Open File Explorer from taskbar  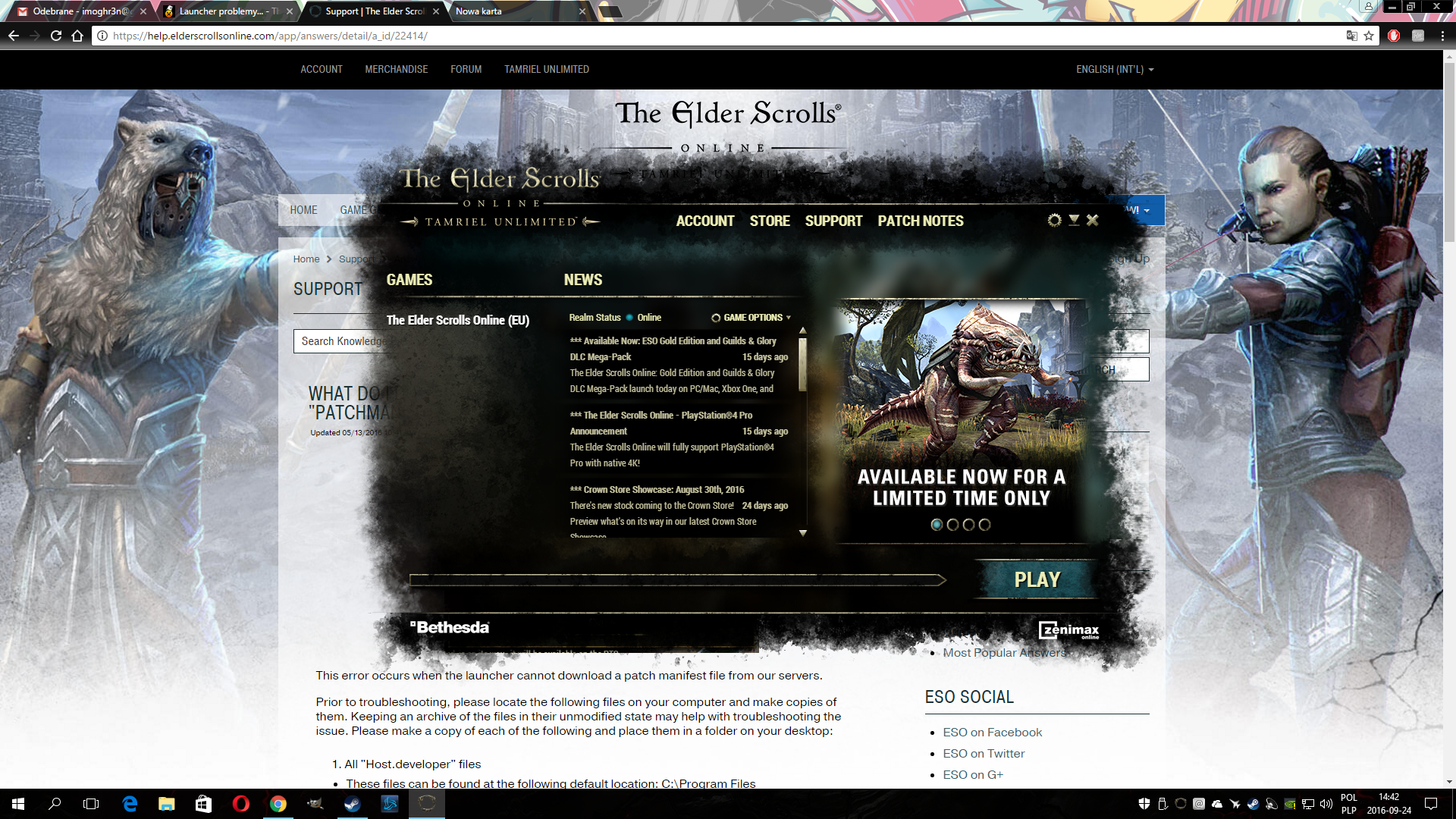(167, 804)
